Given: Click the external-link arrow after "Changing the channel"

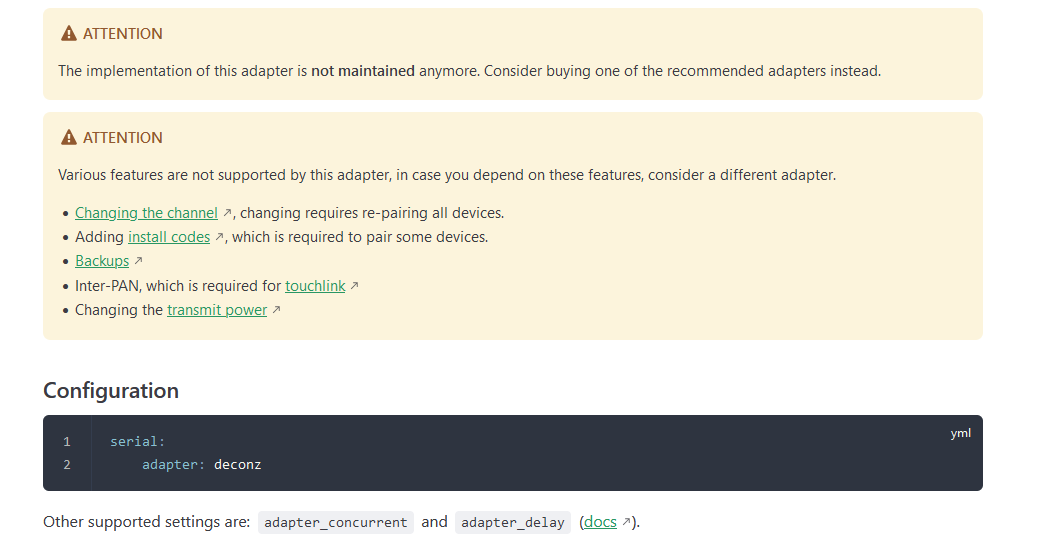Looking at the screenshot, I should coord(228,213).
